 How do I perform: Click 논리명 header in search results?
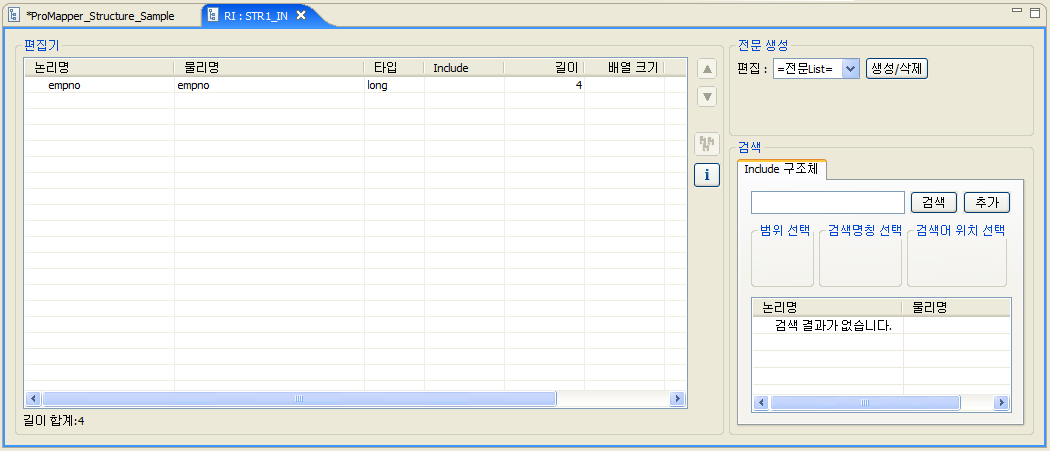tap(828, 308)
